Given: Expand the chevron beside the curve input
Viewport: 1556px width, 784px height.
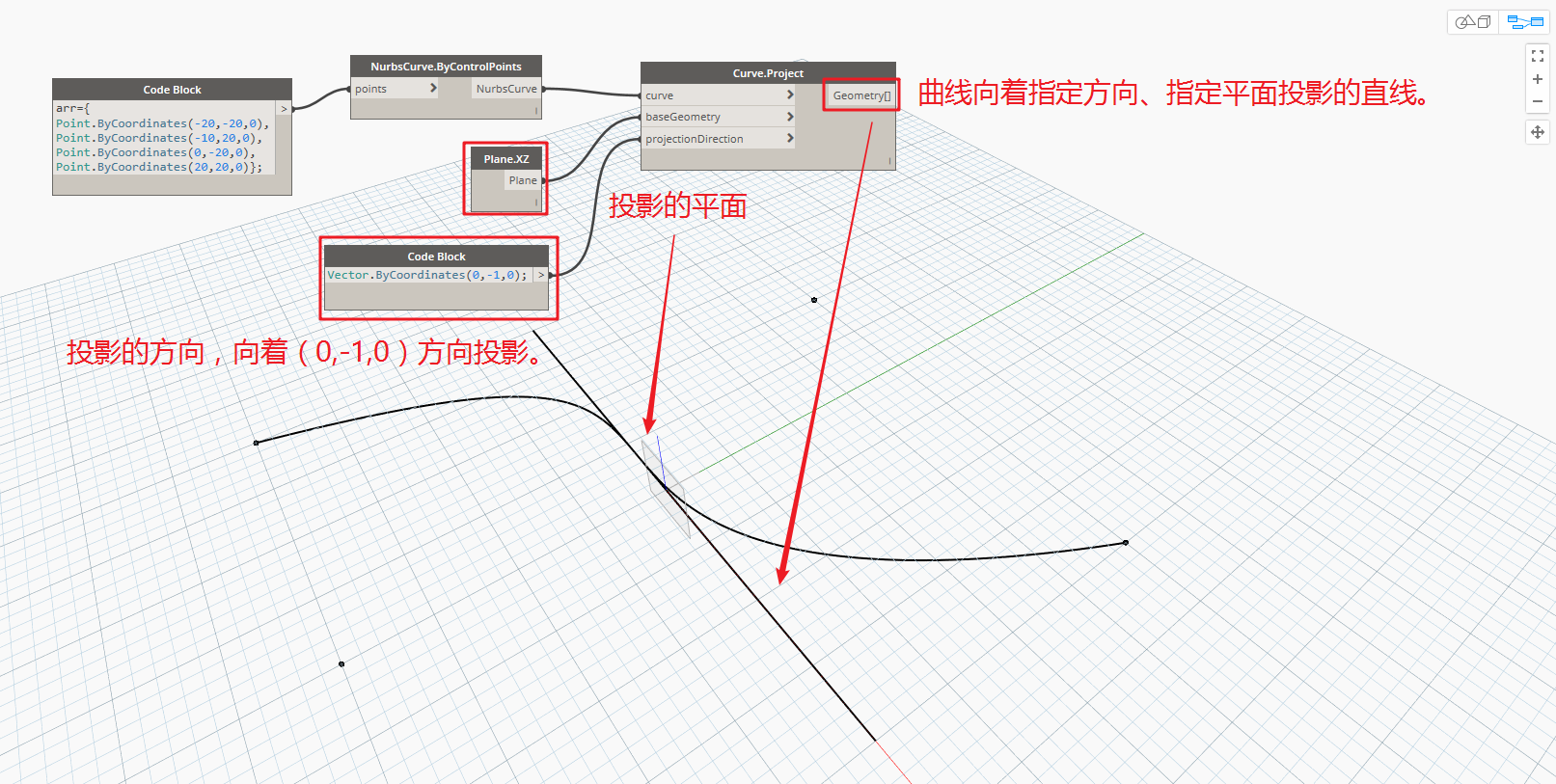Looking at the screenshot, I should click(x=790, y=95).
